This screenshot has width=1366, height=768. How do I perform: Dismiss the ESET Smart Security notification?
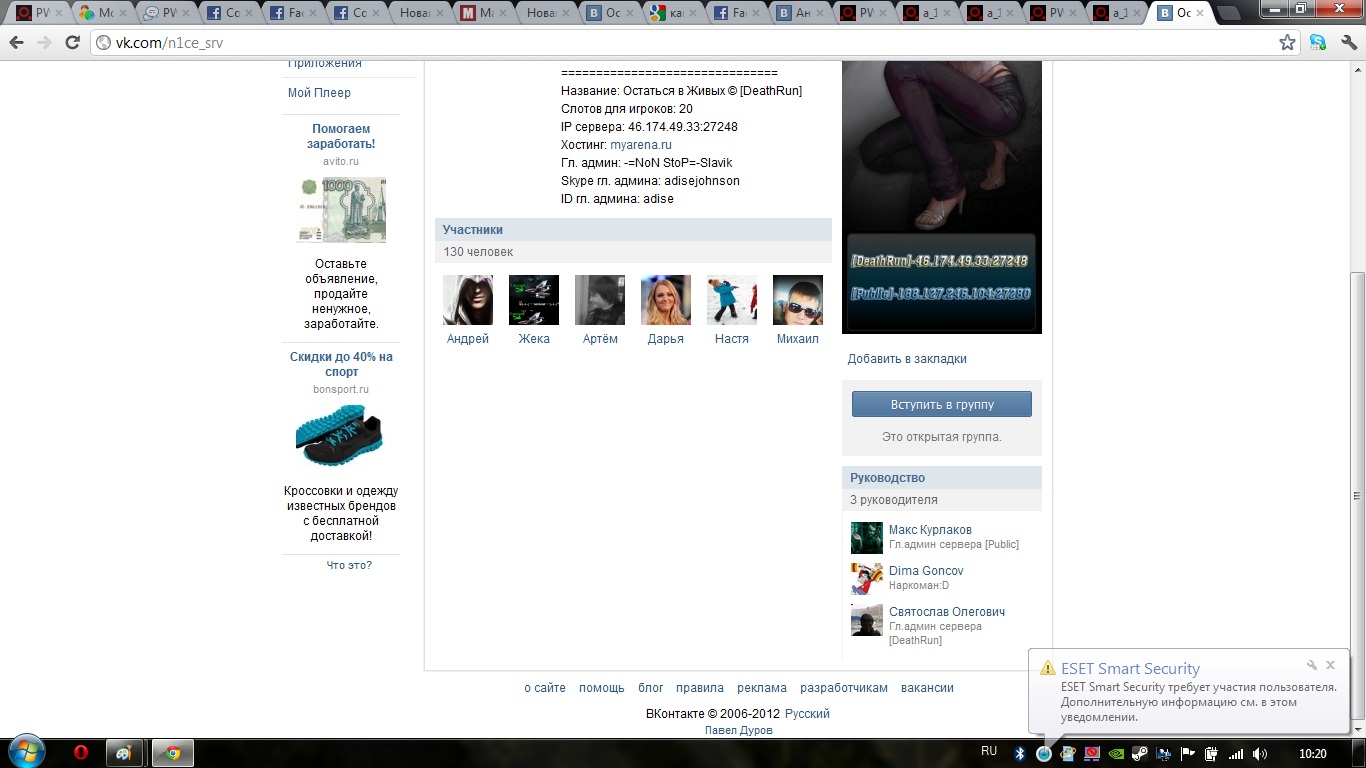click(1331, 665)
